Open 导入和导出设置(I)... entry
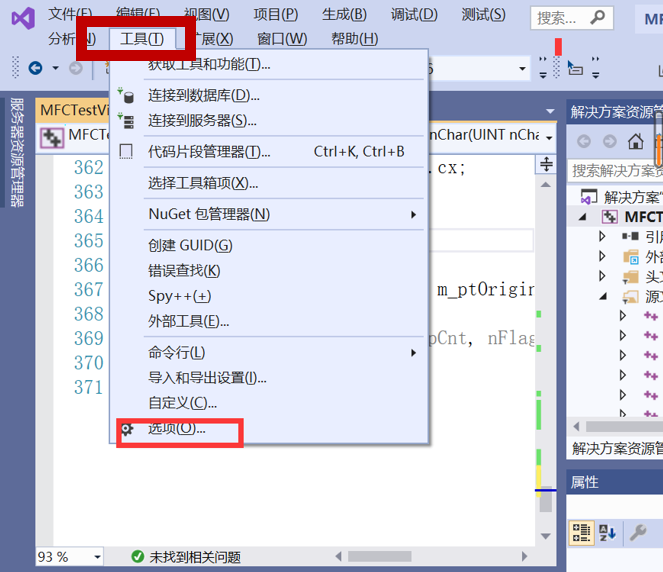Image resolution: width=663 pixels, height=572 pixels. pyautogui.click(x=269, y=378)
